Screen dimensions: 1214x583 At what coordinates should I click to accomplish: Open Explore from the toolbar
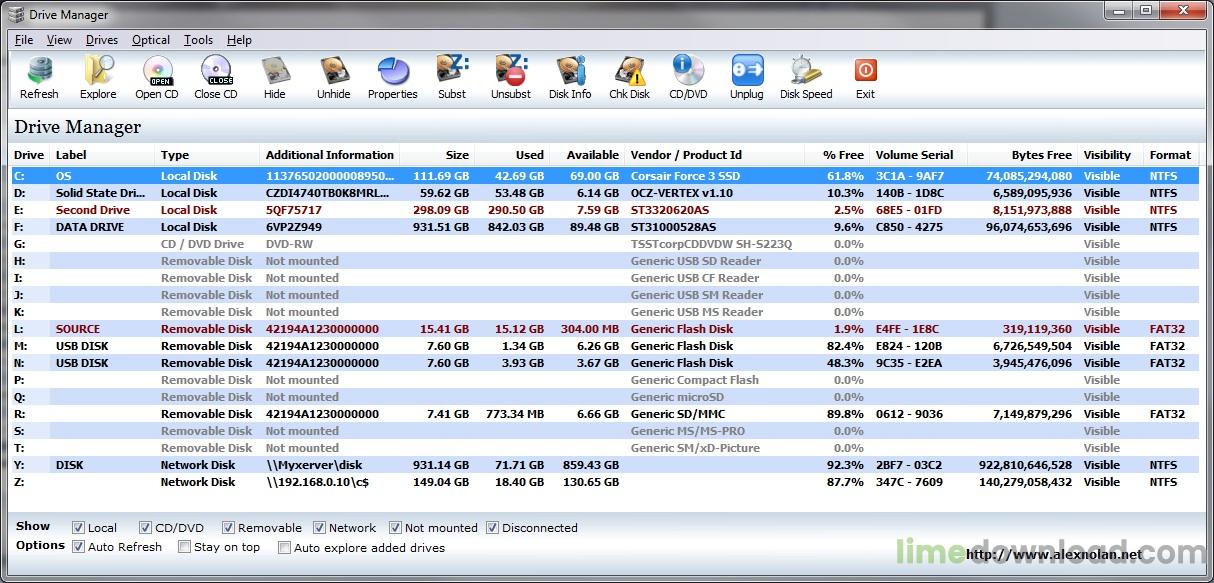click(x=98, y=72)
